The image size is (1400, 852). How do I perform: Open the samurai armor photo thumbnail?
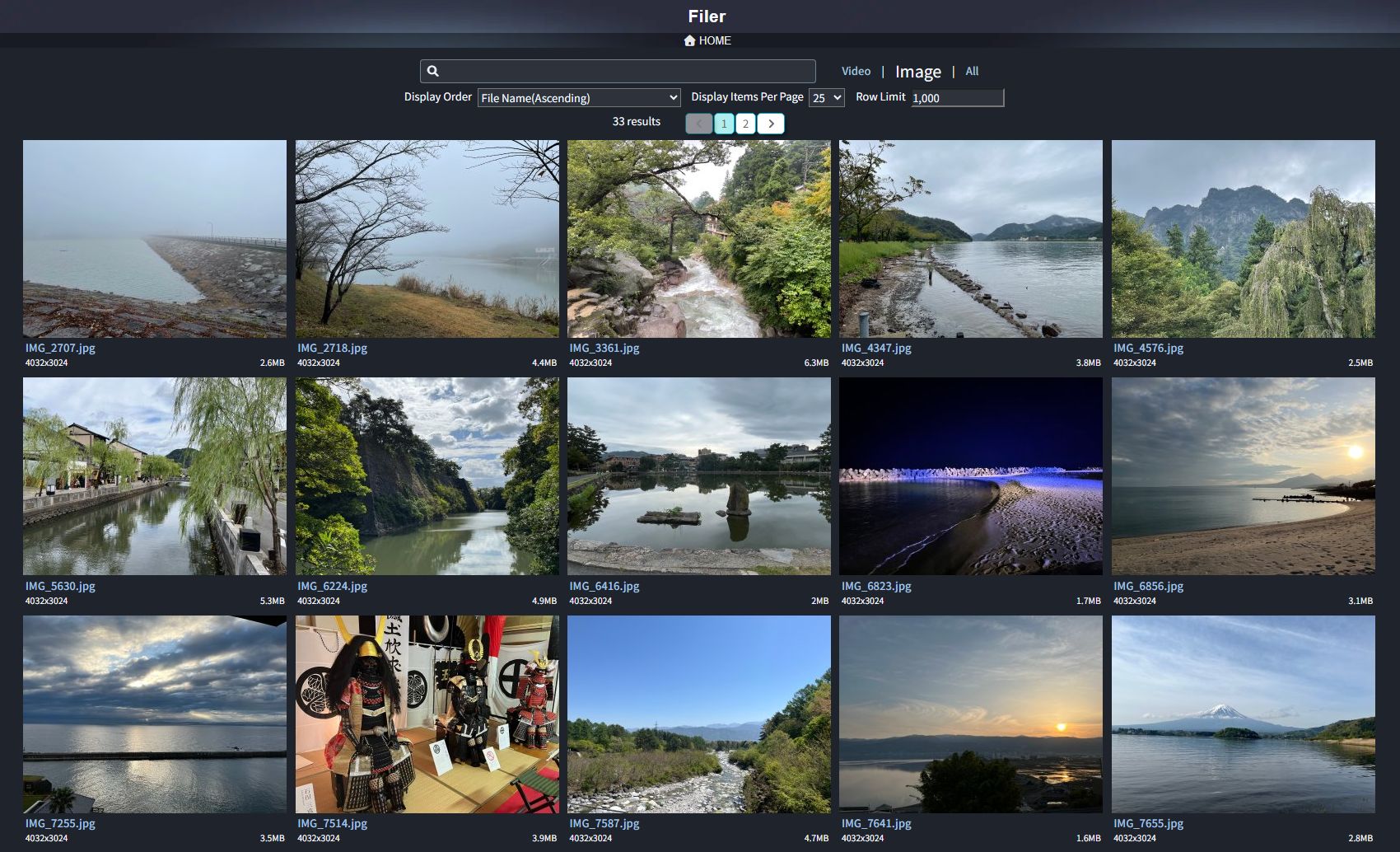[x=427, y=714]
